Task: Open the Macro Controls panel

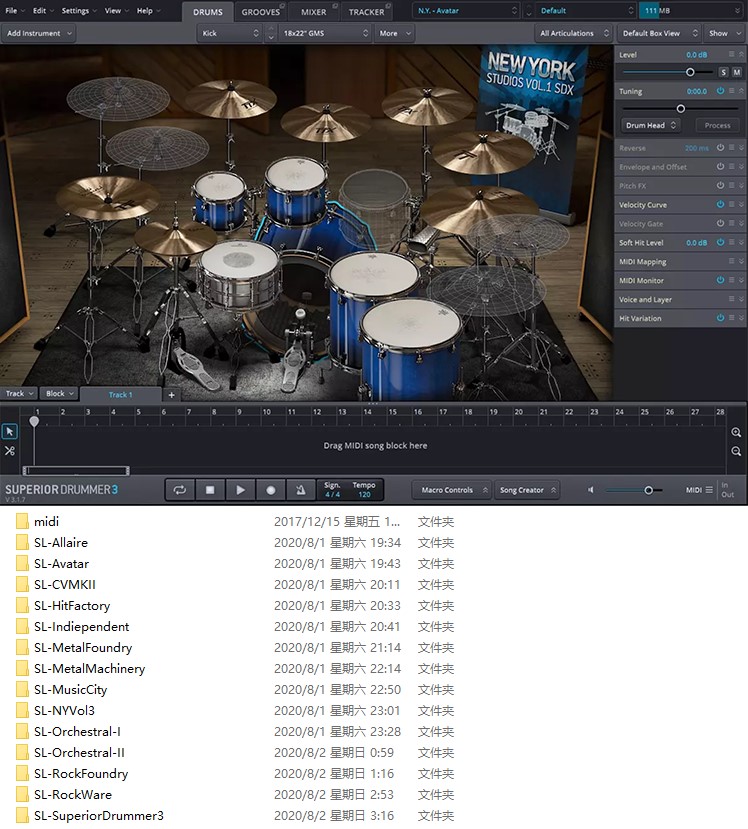Action: (x=452, y=490)
